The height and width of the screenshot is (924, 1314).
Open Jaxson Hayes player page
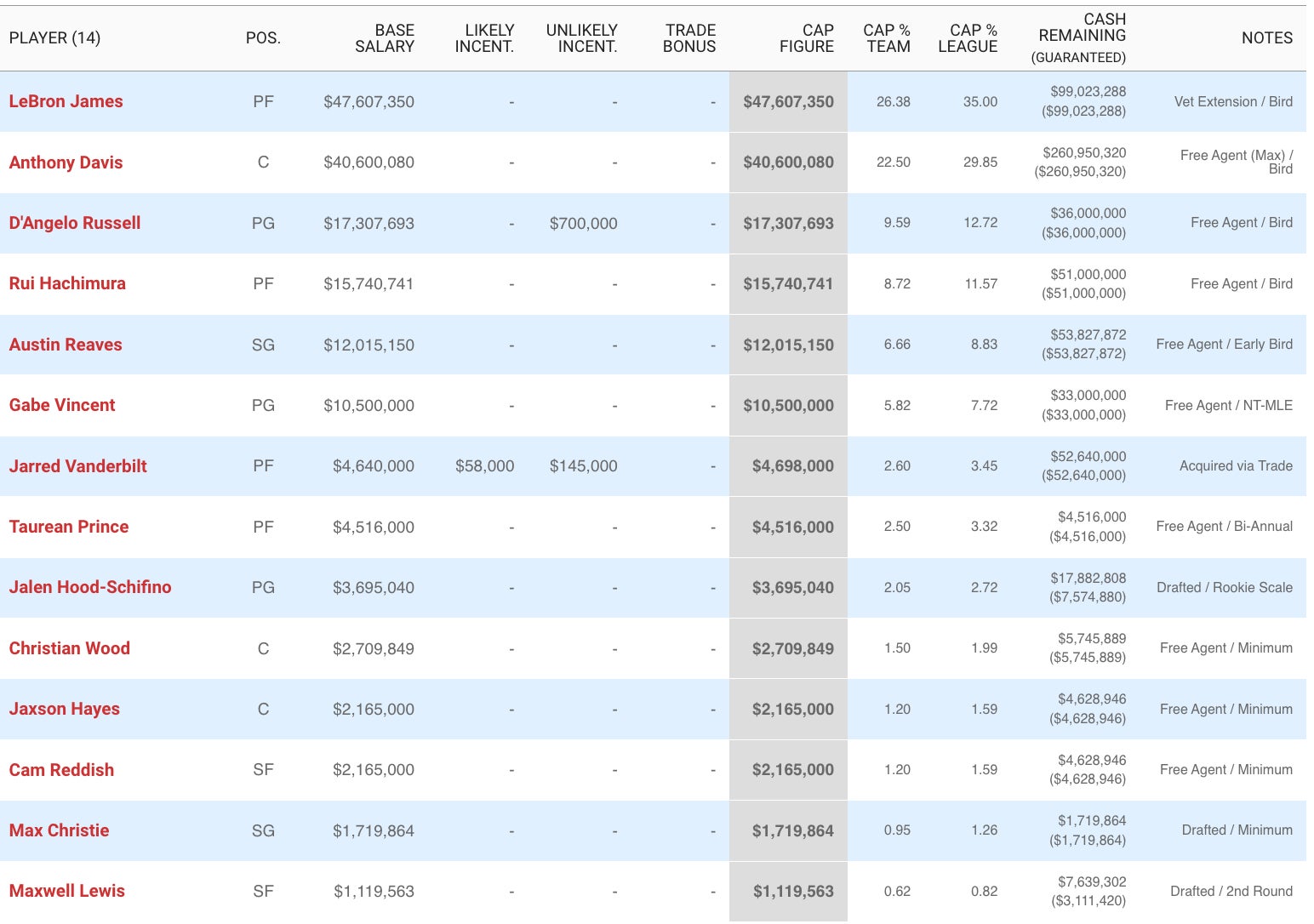pos(65,709)
